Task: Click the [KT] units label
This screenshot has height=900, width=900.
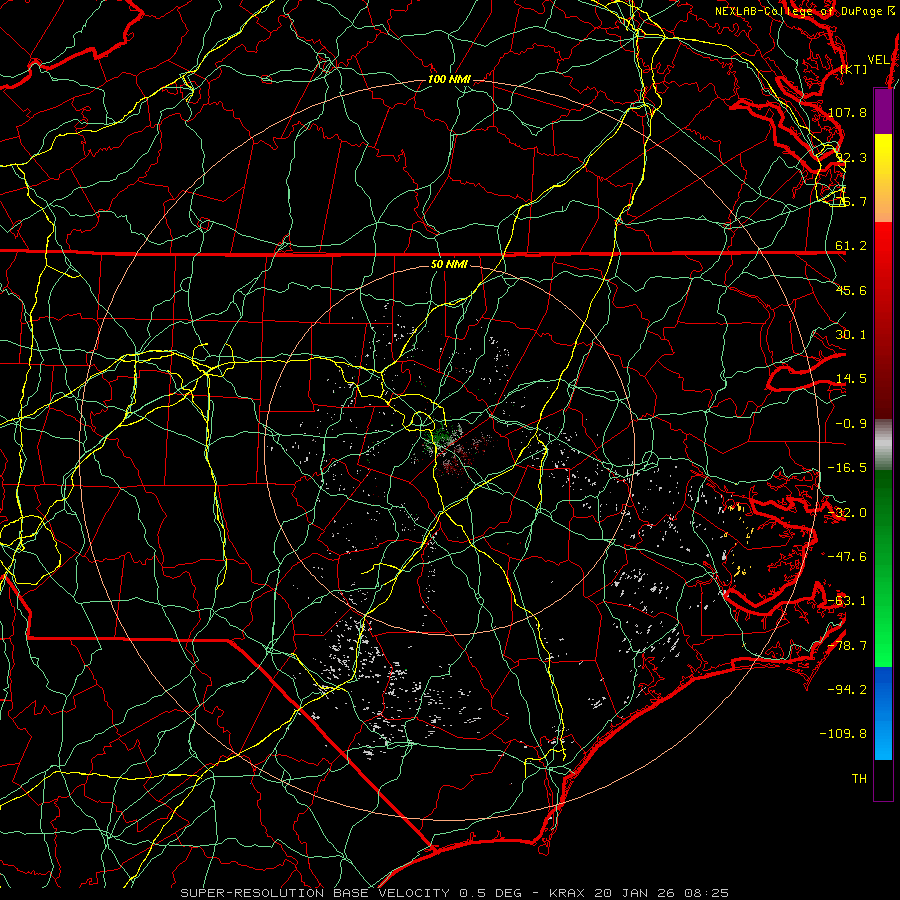Action: [x=854, y=69]
